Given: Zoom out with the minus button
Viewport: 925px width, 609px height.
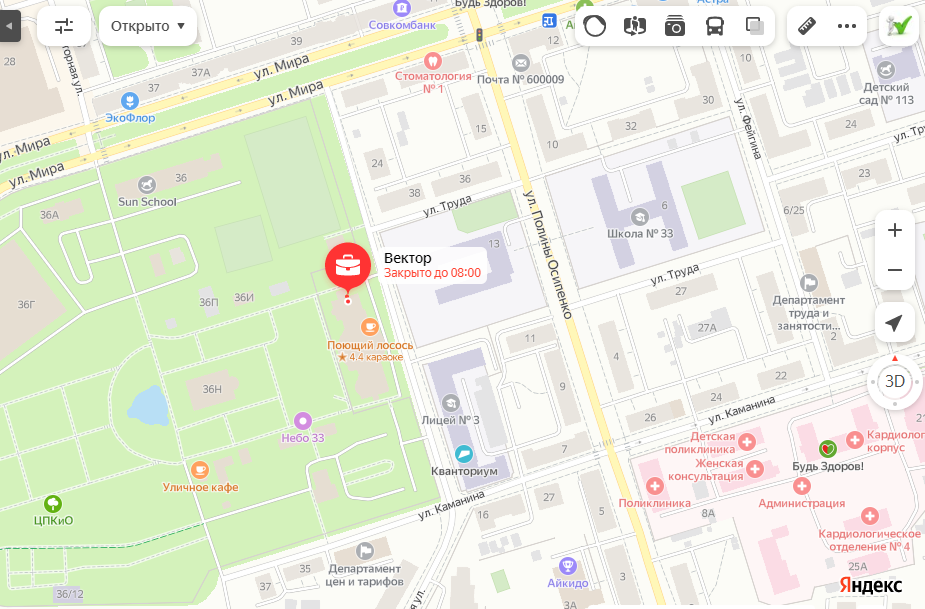Looking at the screenshot, I should click(x=895, y=270).
